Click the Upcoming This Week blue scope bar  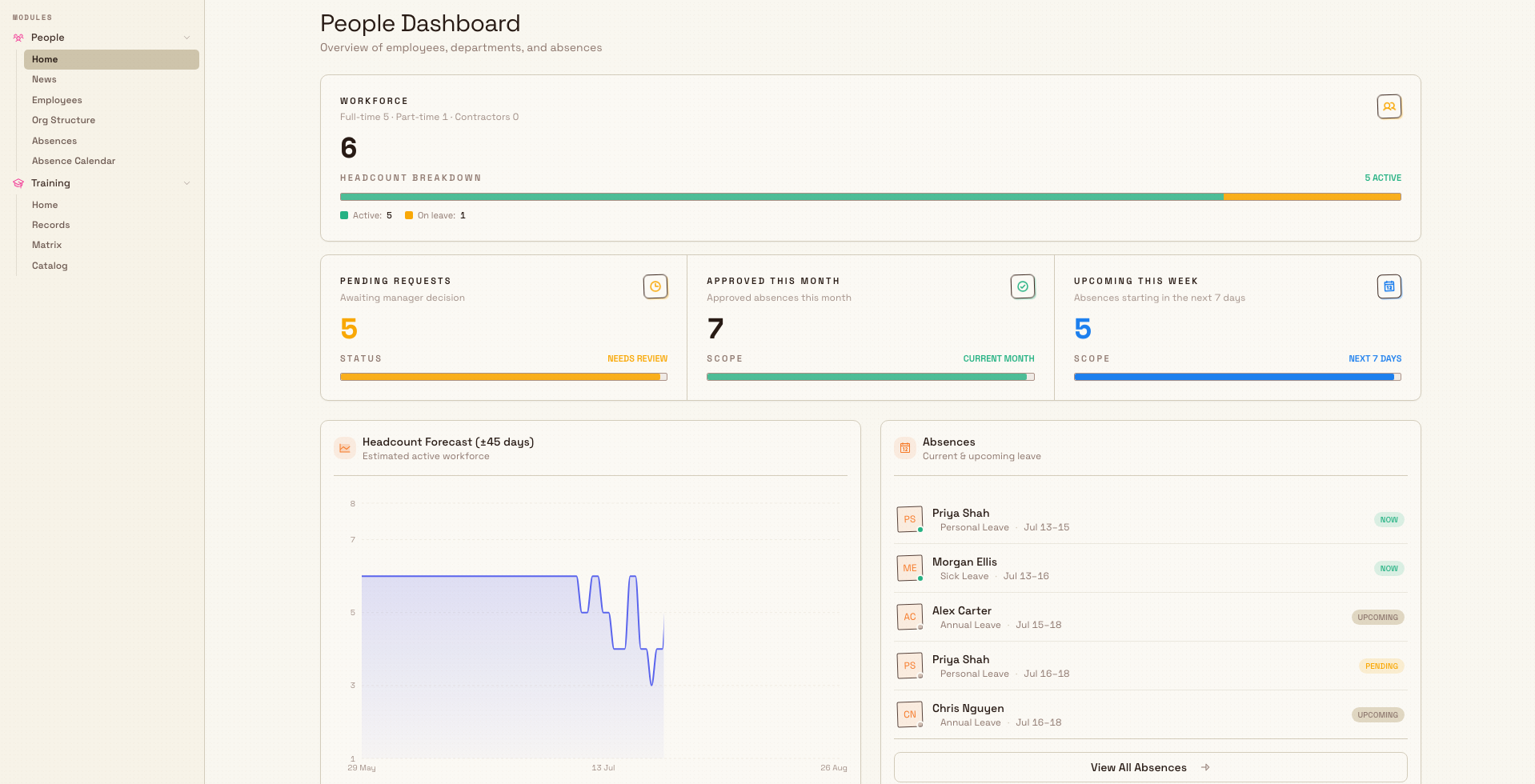click(x=1237, y=377)
